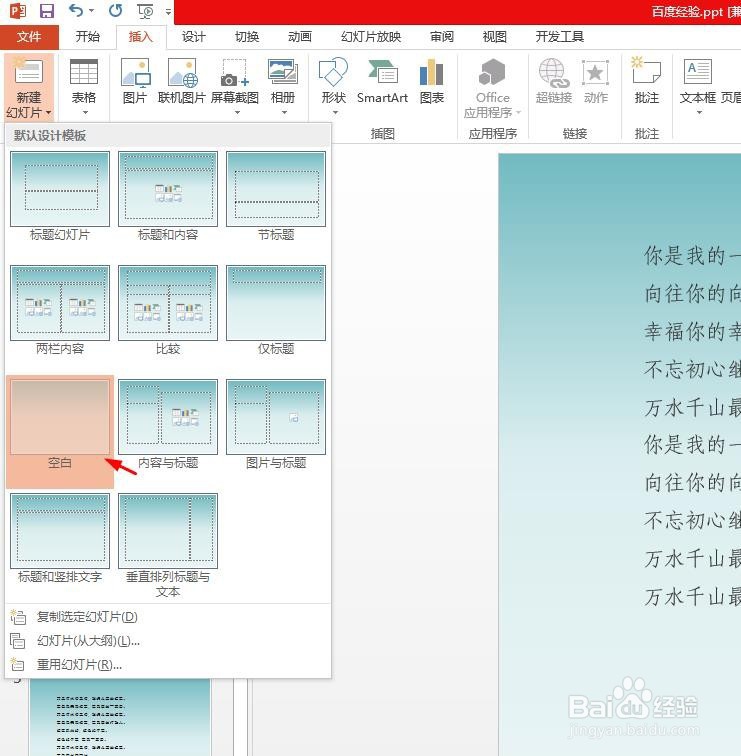Viewport: 741px width, 756px height.
Task: Expand the 形状 dropdown arrow
Action: click(x=336, y=113)
